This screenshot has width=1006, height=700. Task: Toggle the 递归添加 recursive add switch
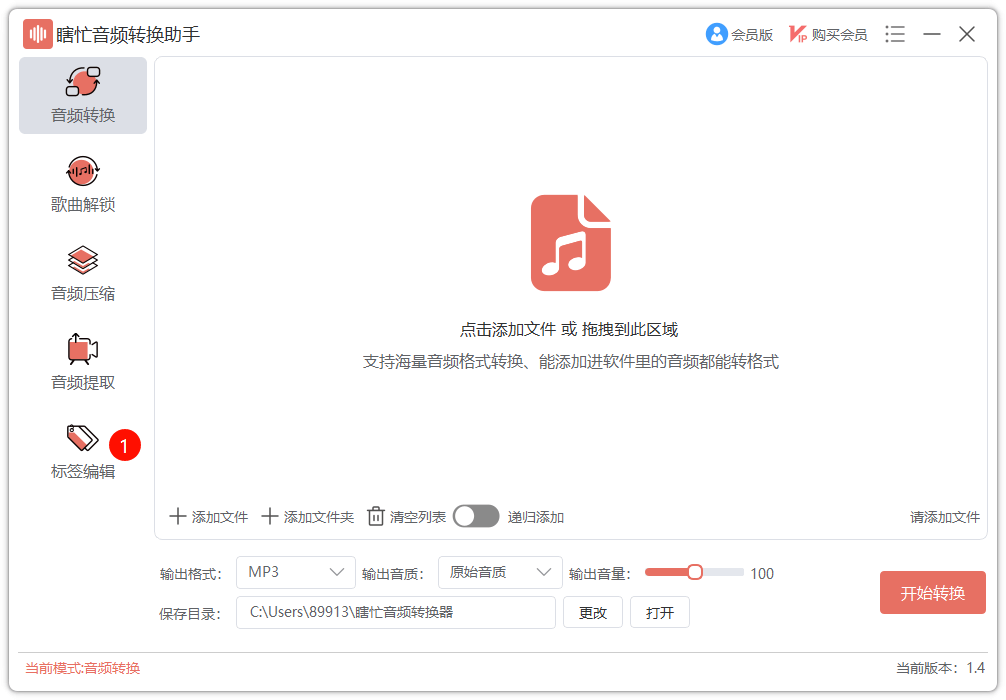[476, 516]
